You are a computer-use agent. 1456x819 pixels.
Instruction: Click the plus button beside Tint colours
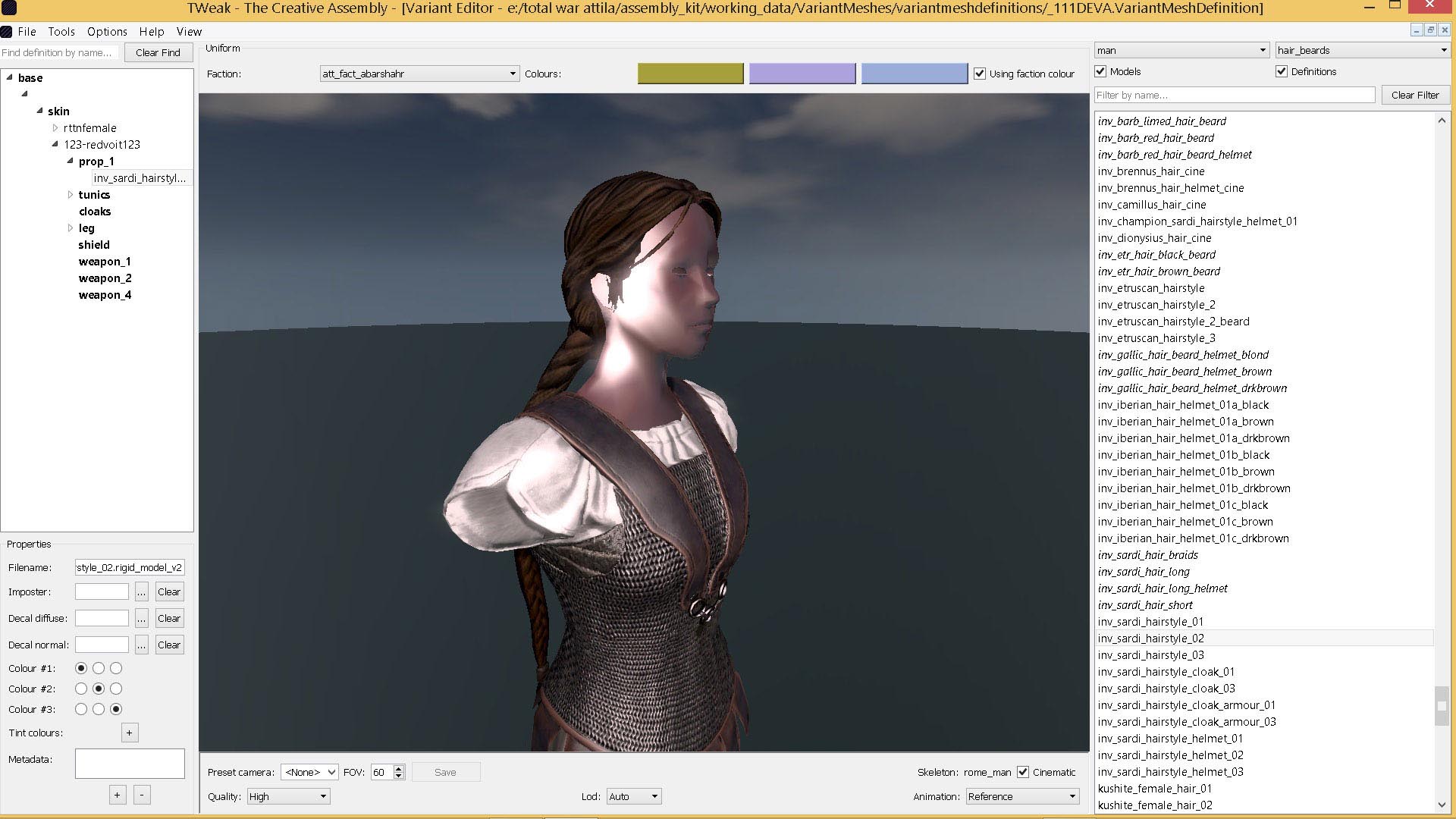point(129,733)
